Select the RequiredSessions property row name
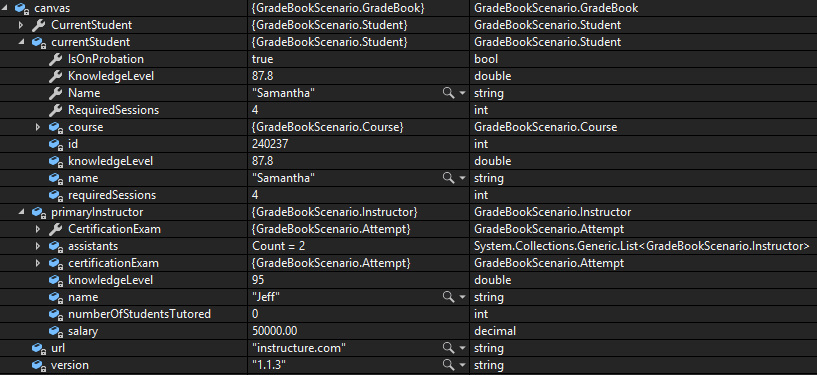The image size is (817, 375). coord(114,110)
